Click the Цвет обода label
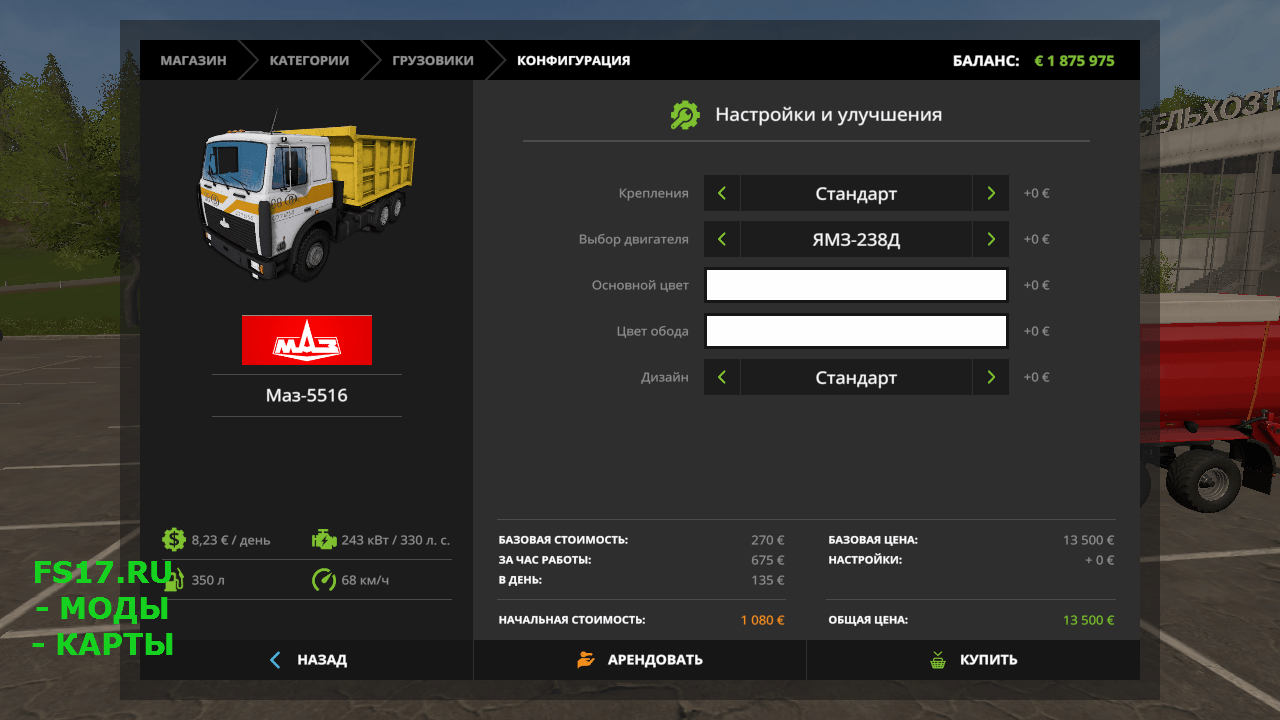 tap(652, 331)
